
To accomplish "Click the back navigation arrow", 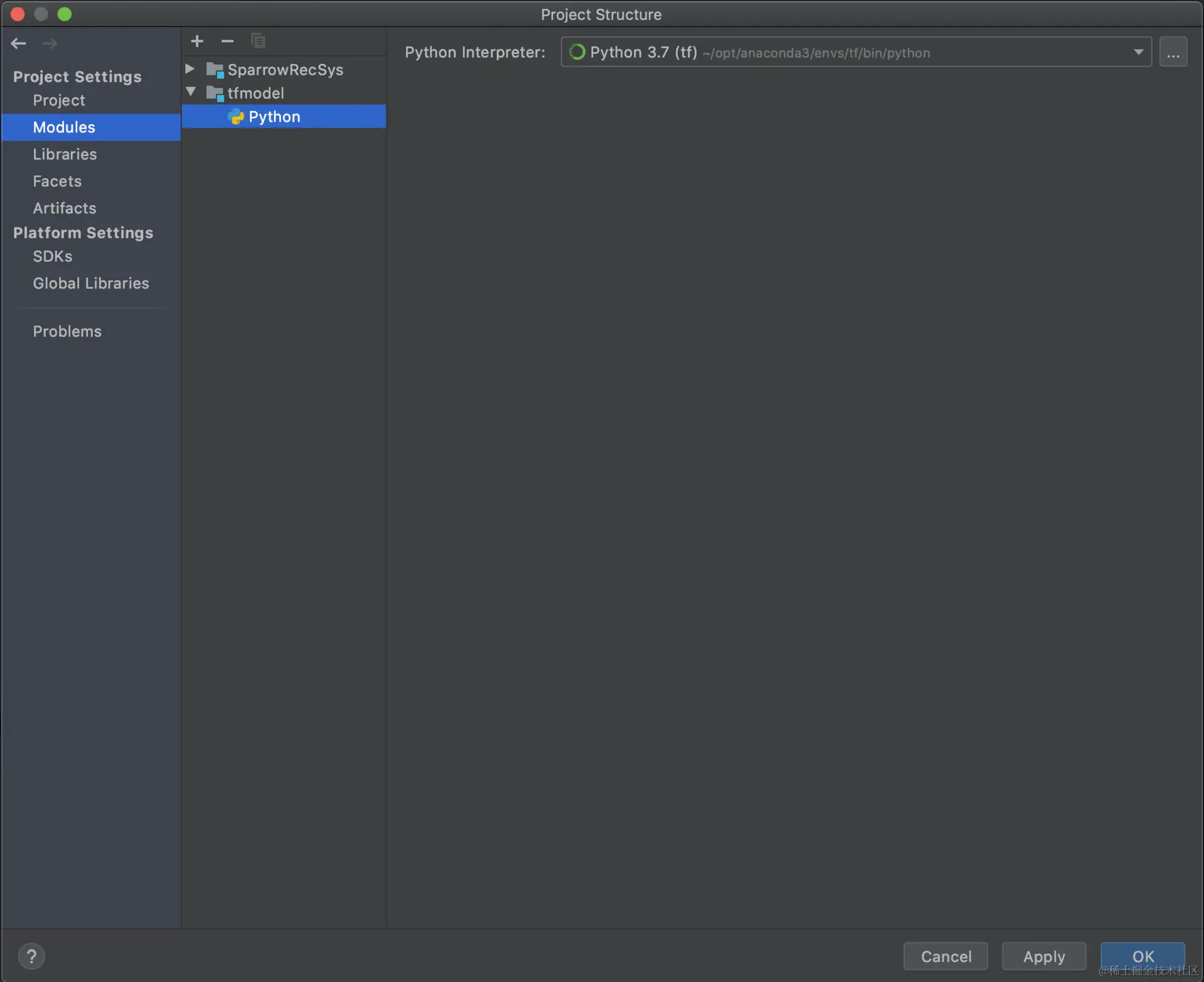I will [x=18, y=43].
